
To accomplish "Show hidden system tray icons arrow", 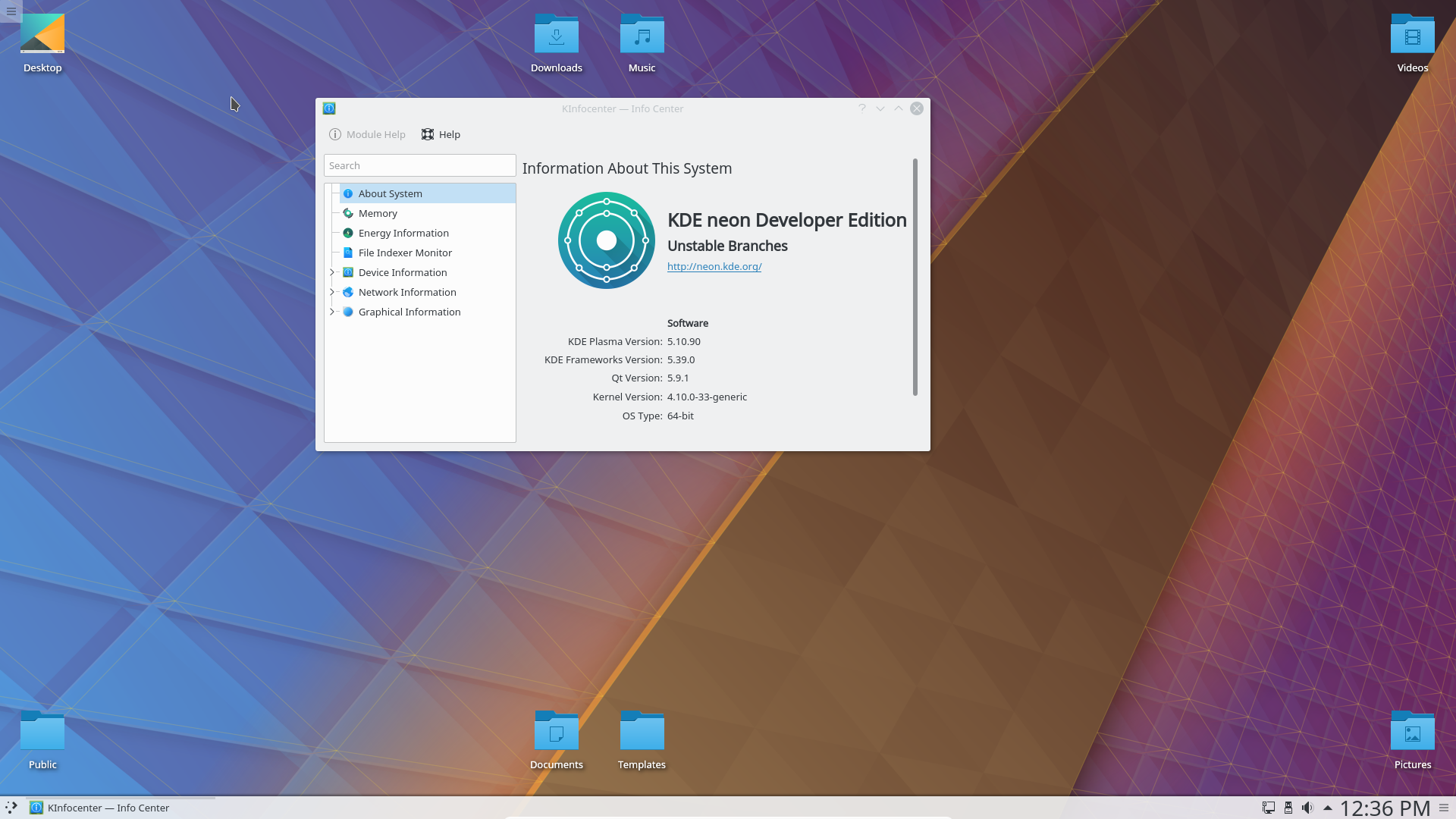I will [x=1328, y=808].
